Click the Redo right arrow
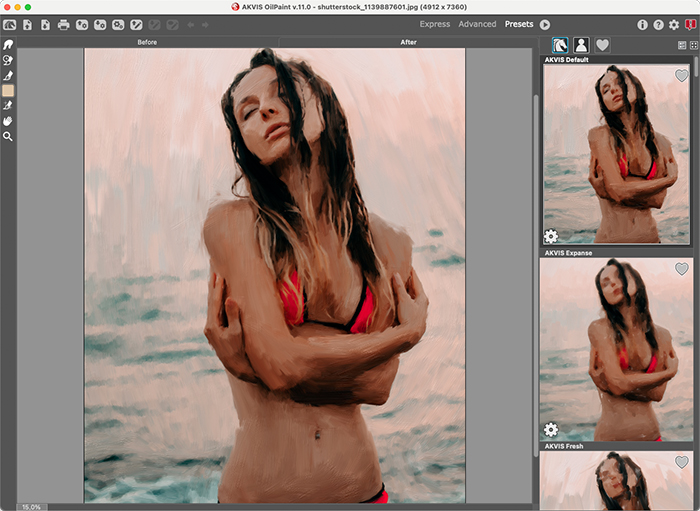The height and width of the screenshot is (511, 700). 205,25
